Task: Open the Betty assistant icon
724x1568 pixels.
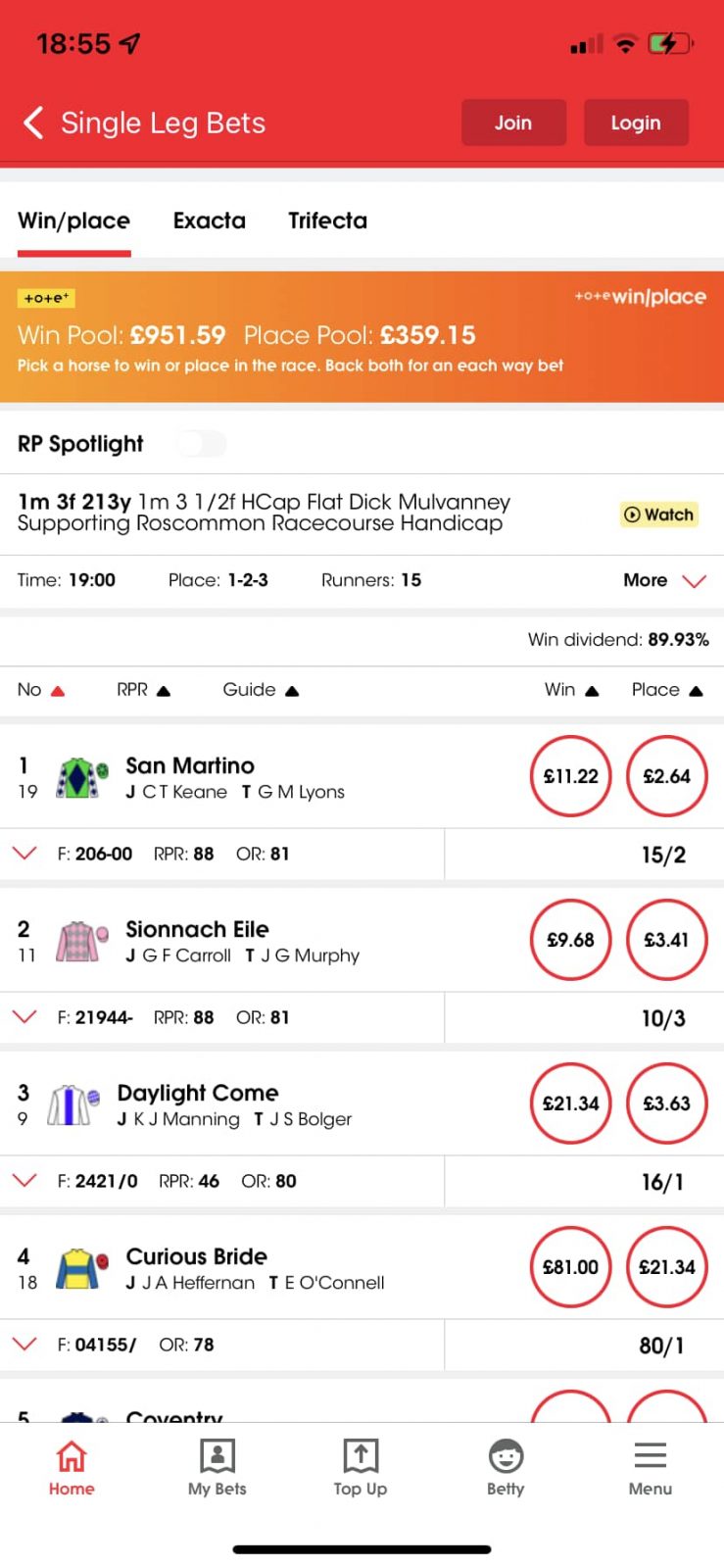Action: pyautogui.click(x=506, y=1456)
